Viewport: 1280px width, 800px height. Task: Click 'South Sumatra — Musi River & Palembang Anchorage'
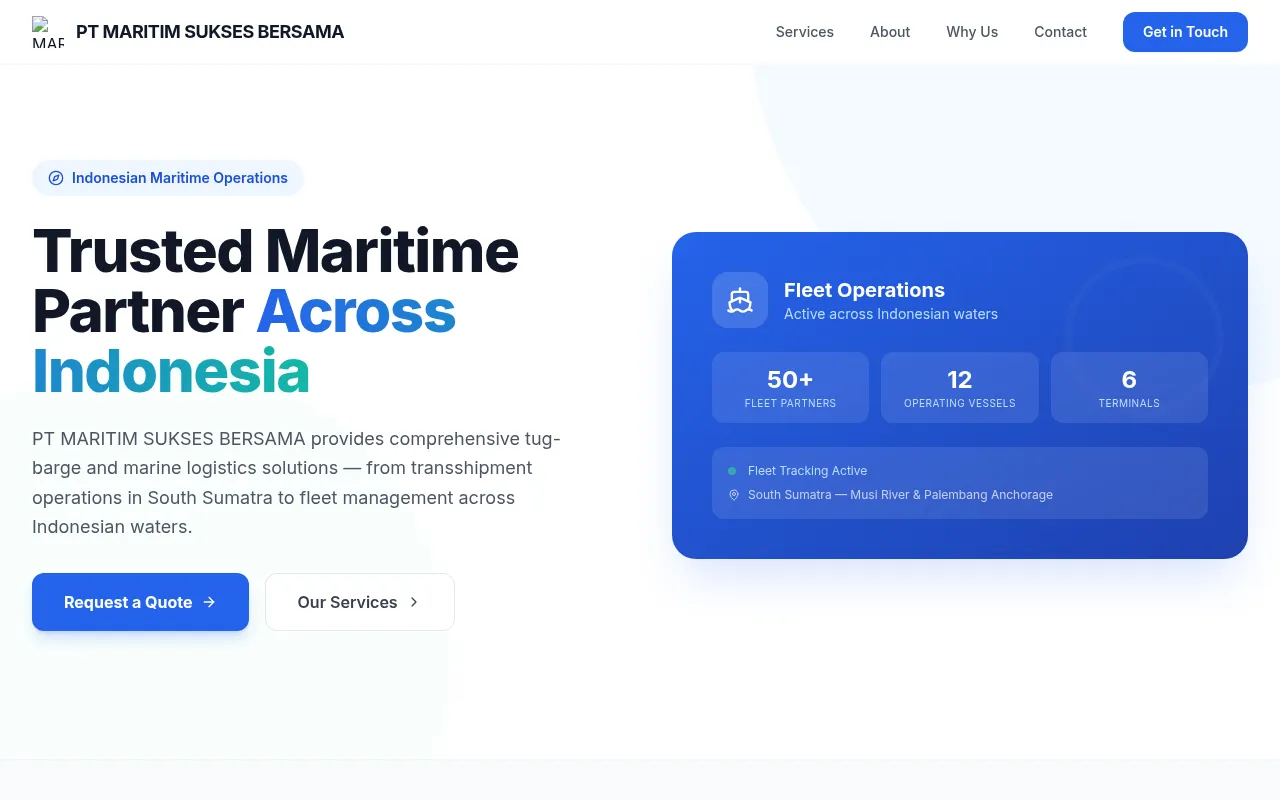900,495
